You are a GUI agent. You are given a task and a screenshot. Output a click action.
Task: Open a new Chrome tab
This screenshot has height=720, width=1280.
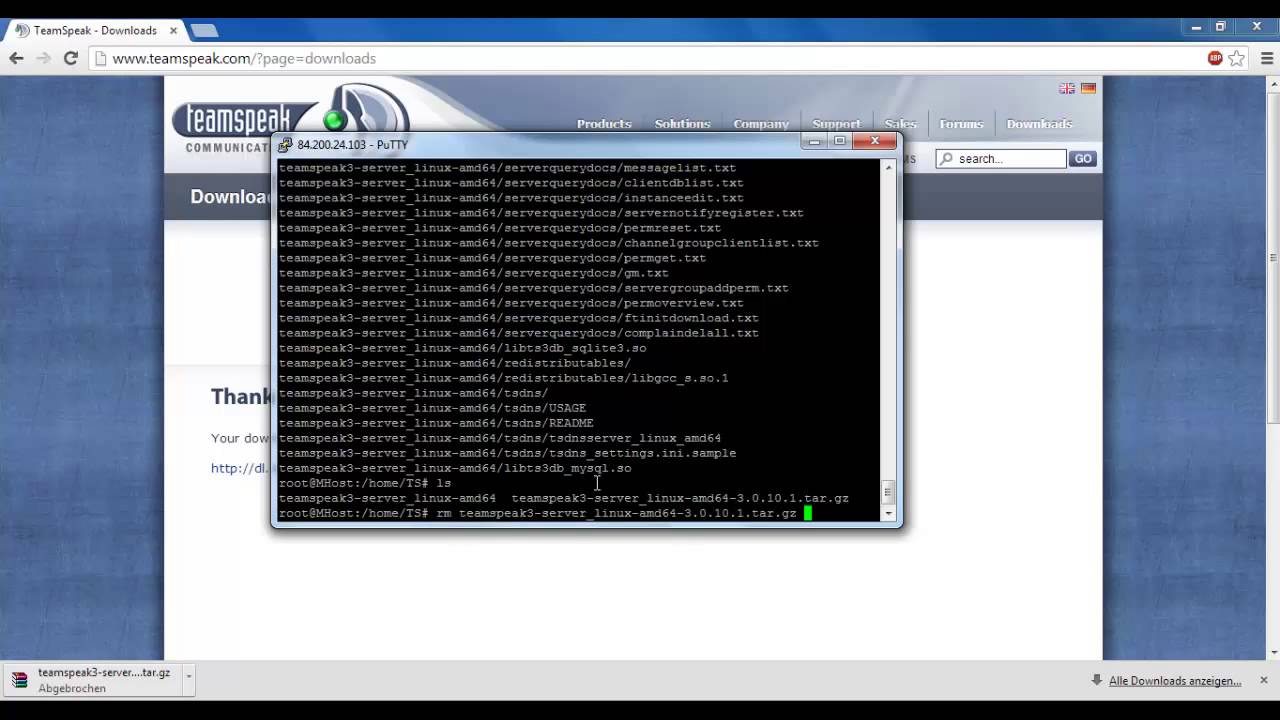(204, 30)
